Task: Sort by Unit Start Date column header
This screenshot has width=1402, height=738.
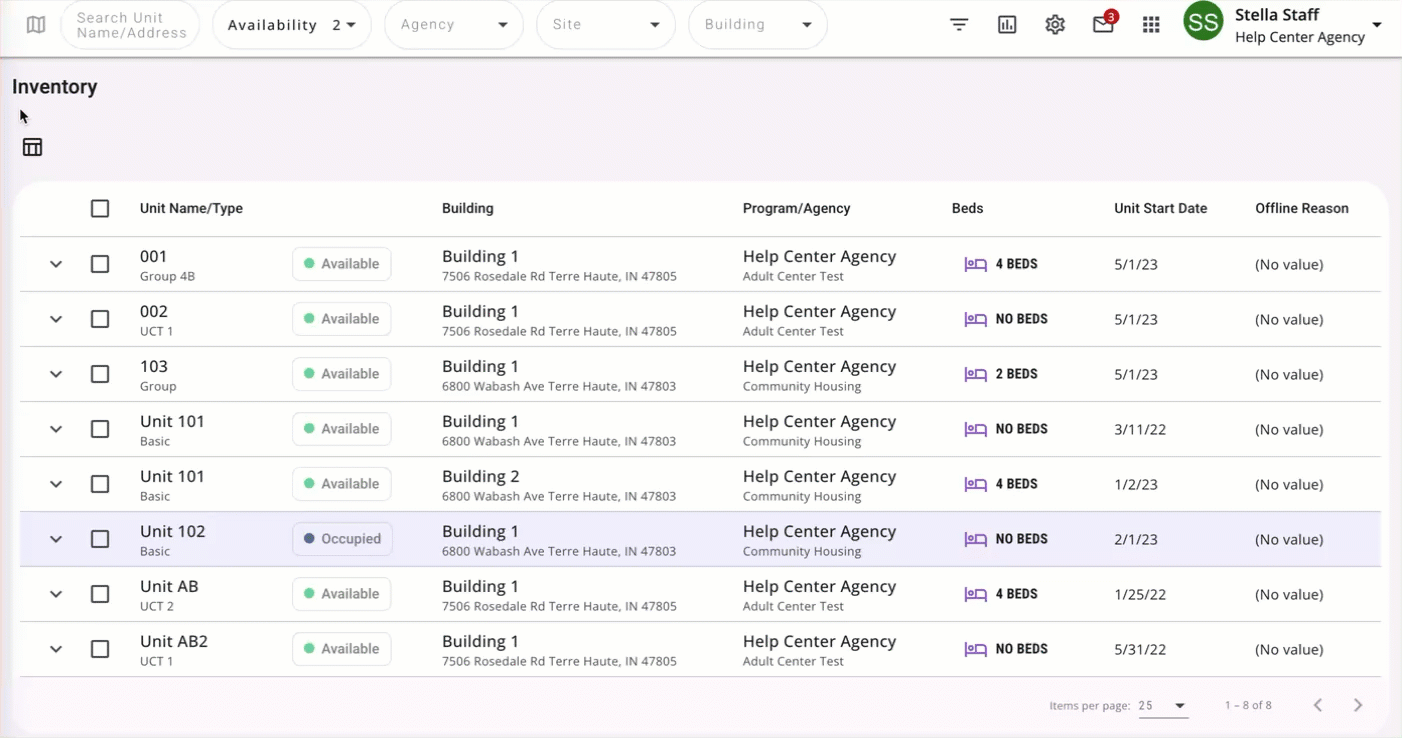Action: [x=1160, y=209]
